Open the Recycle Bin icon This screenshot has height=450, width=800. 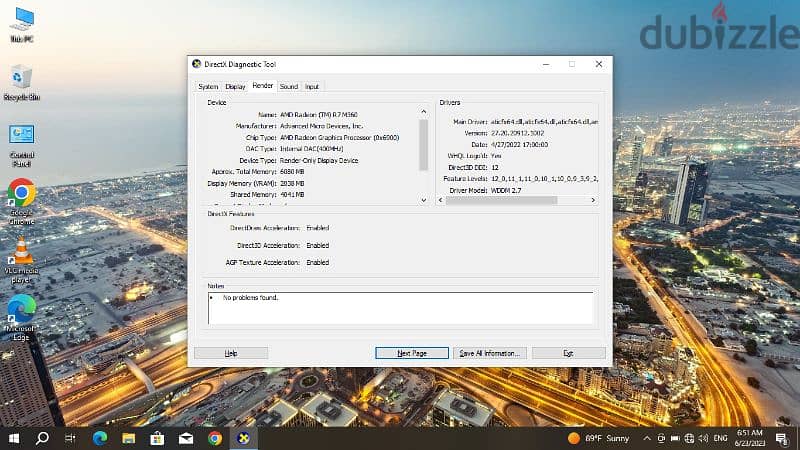(x=21, y=83)
